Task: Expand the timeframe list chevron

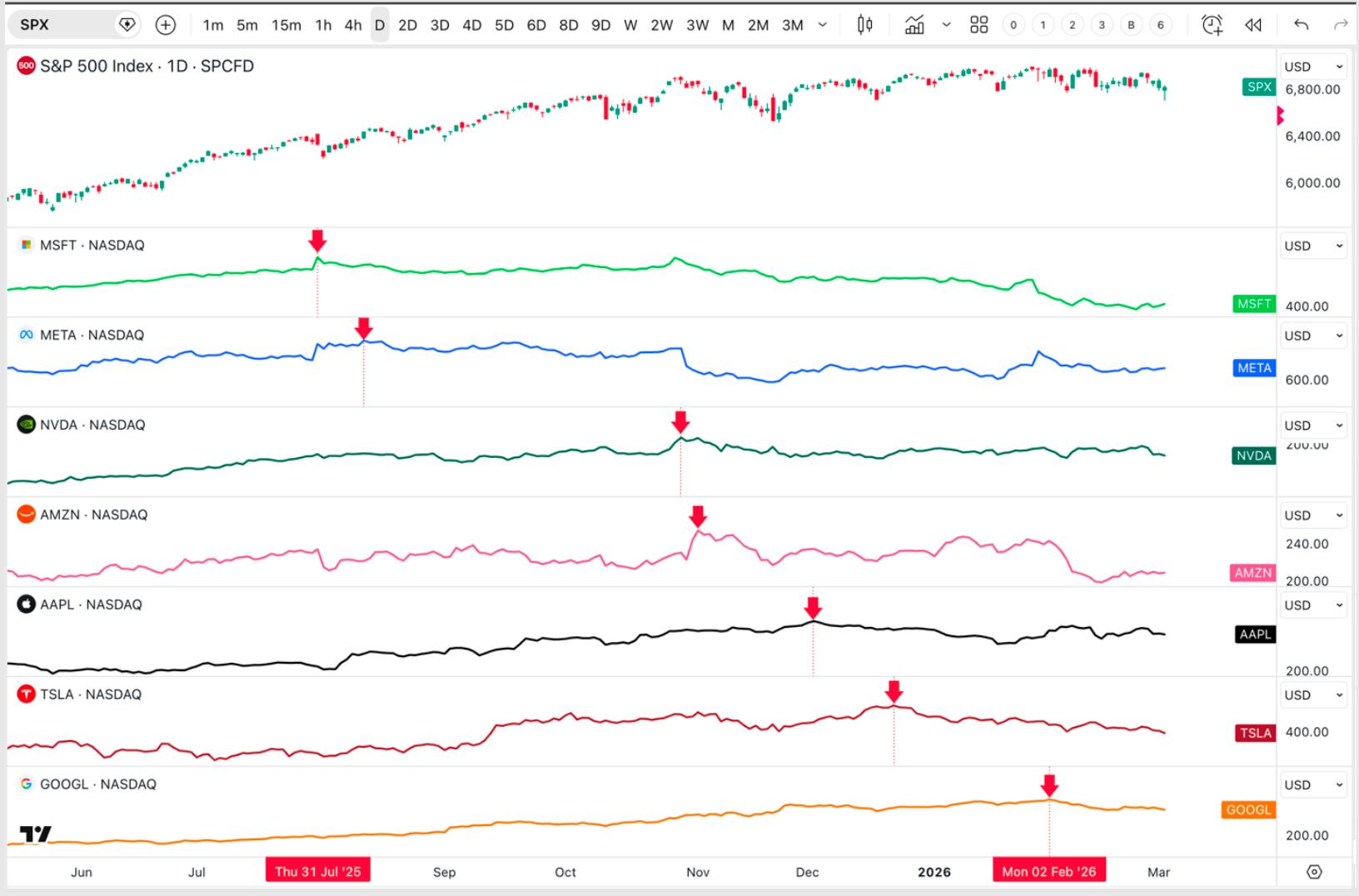Action: click(x=823, y=25)
